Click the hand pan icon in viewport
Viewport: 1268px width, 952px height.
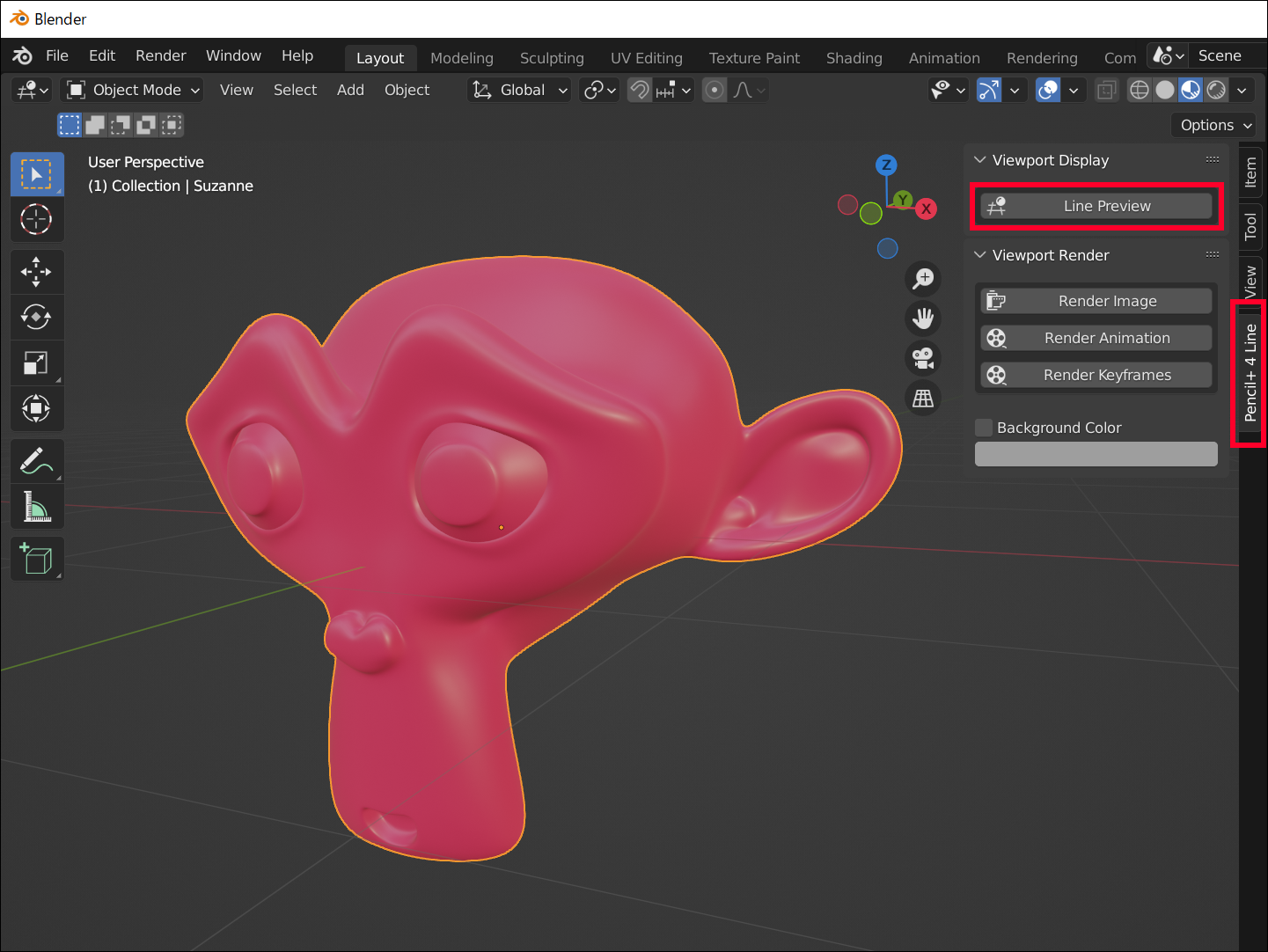[923, 318]
